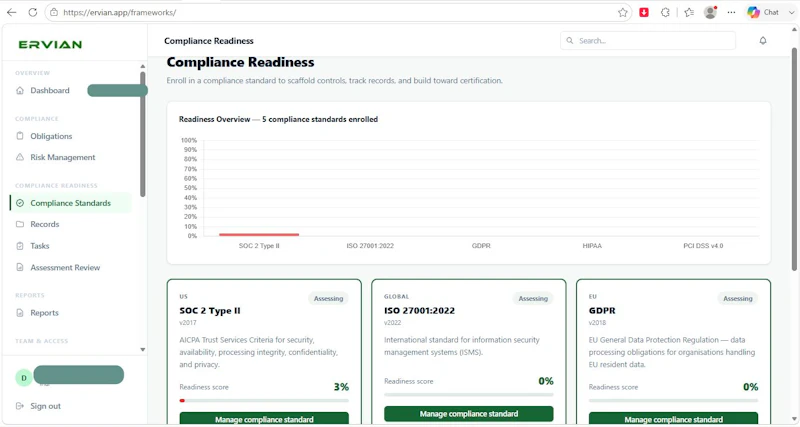Viewport: 800px width, 427px height.
Task: Reload the page with the refresh icon
Action: click(33, 12)
